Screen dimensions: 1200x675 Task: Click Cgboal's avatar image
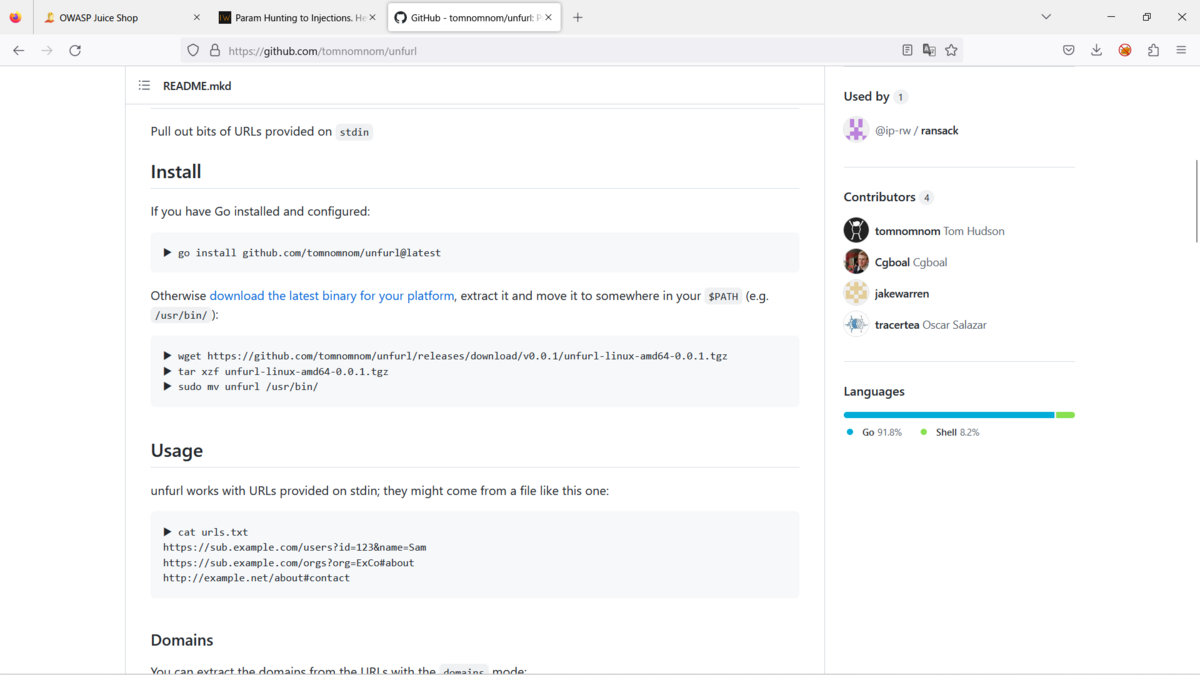pyautogui.click(x=856, y=262)
